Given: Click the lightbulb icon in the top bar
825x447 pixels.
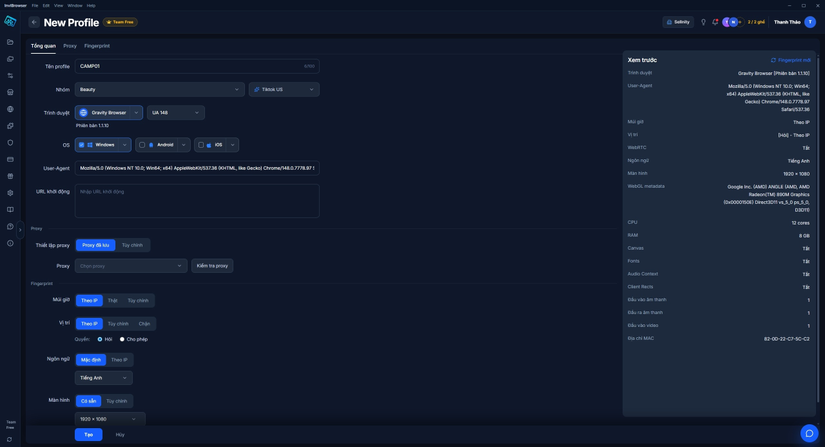Looking at the screenshot, I should click(x=703, y=22).
